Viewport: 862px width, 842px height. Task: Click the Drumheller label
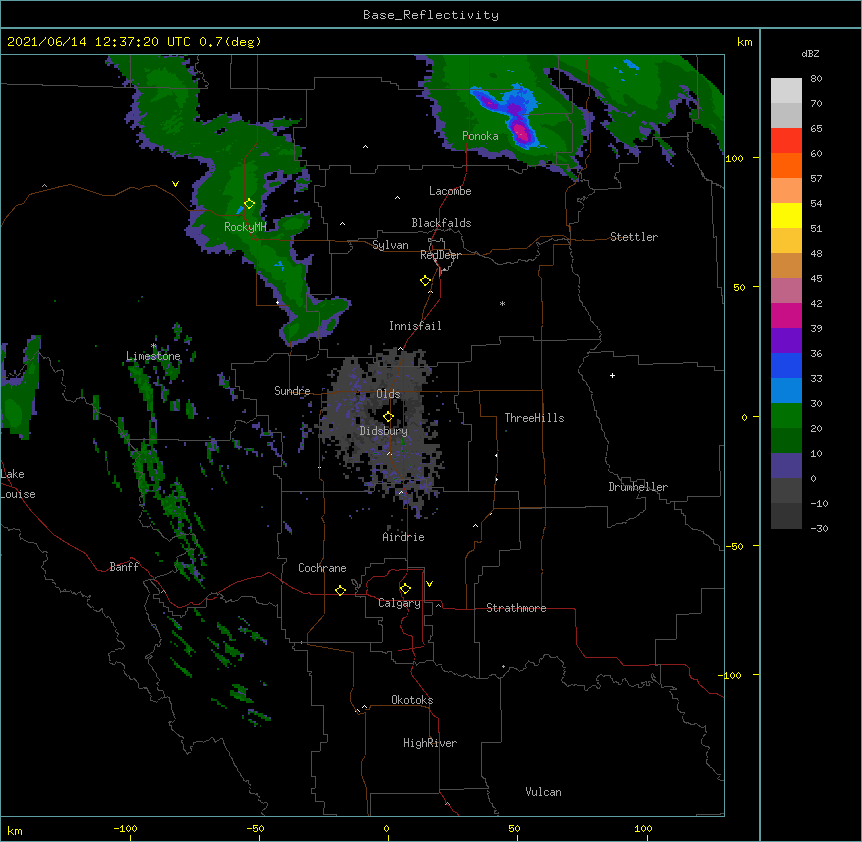point(638,487)
